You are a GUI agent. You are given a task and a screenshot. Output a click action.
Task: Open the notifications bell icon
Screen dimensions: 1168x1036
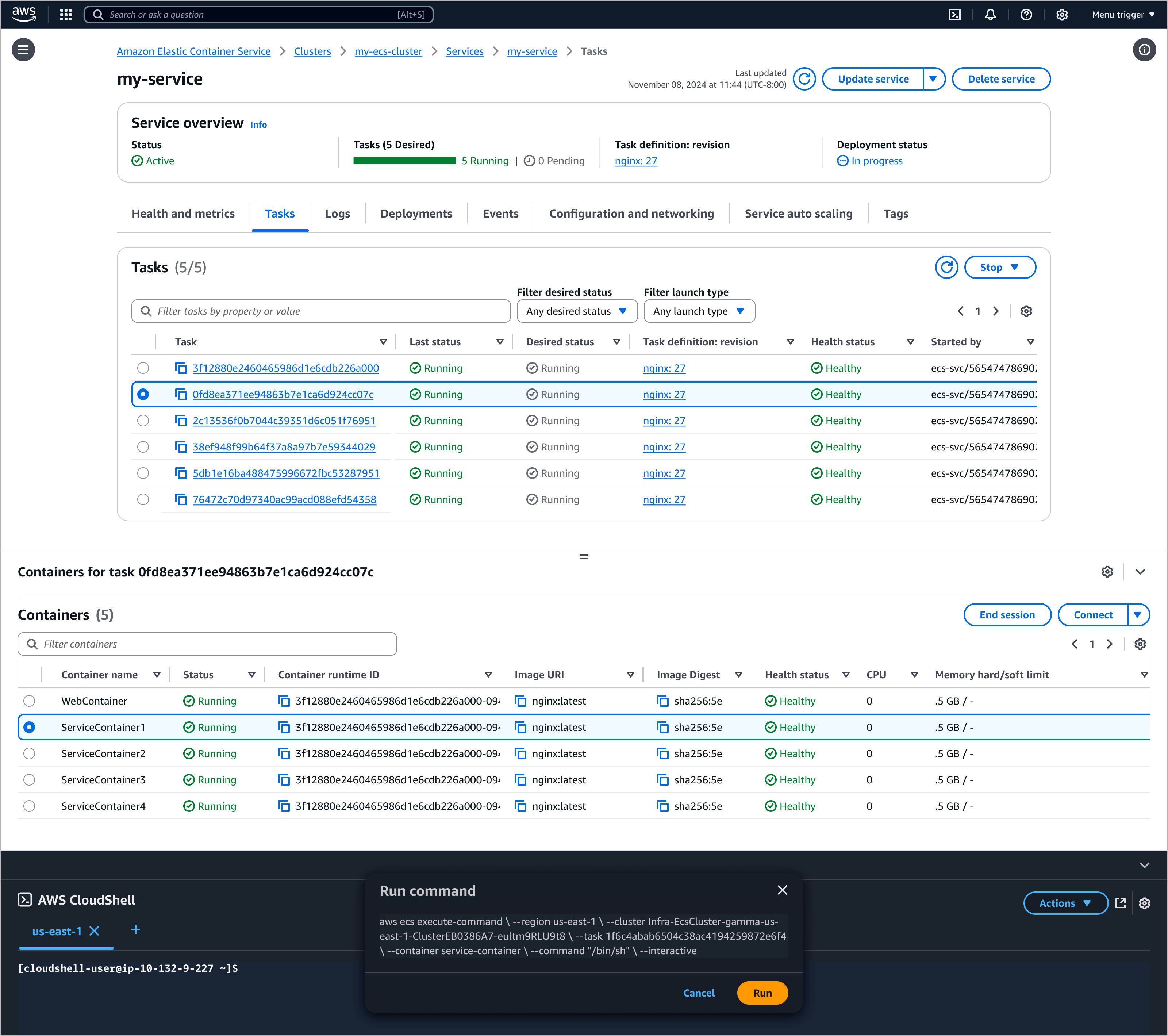tap(991, 14)
